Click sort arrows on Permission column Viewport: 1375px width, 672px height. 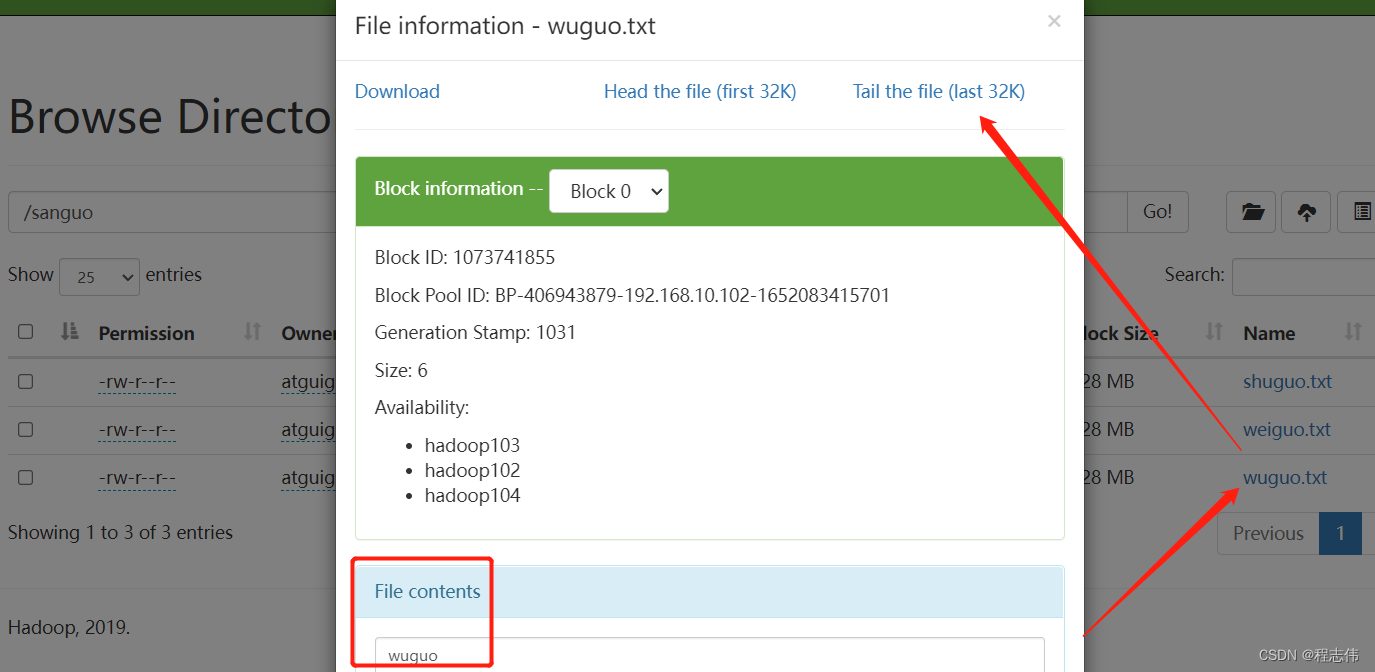252,332
